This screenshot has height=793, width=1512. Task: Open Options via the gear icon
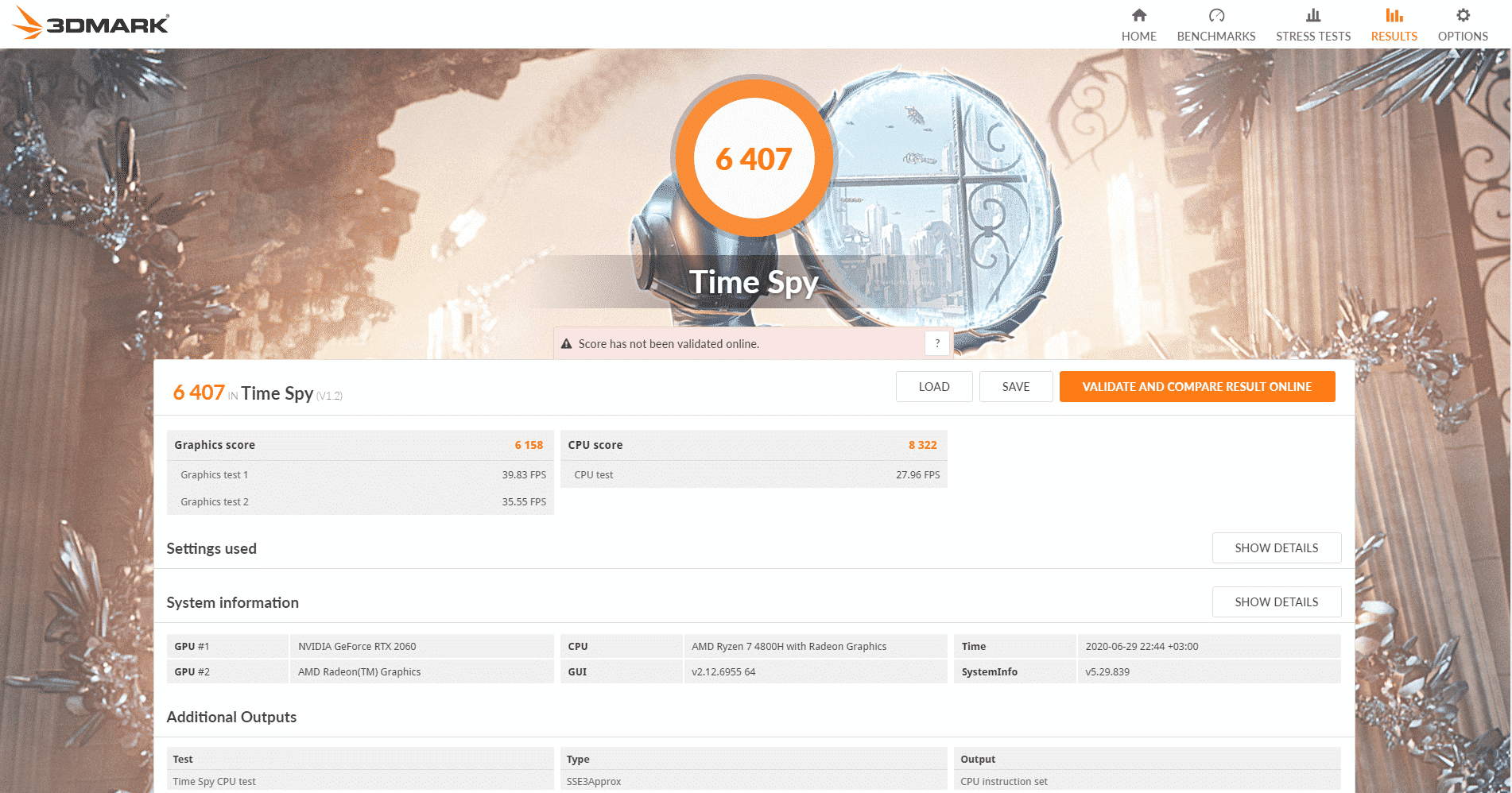(x=1462, y=15)
